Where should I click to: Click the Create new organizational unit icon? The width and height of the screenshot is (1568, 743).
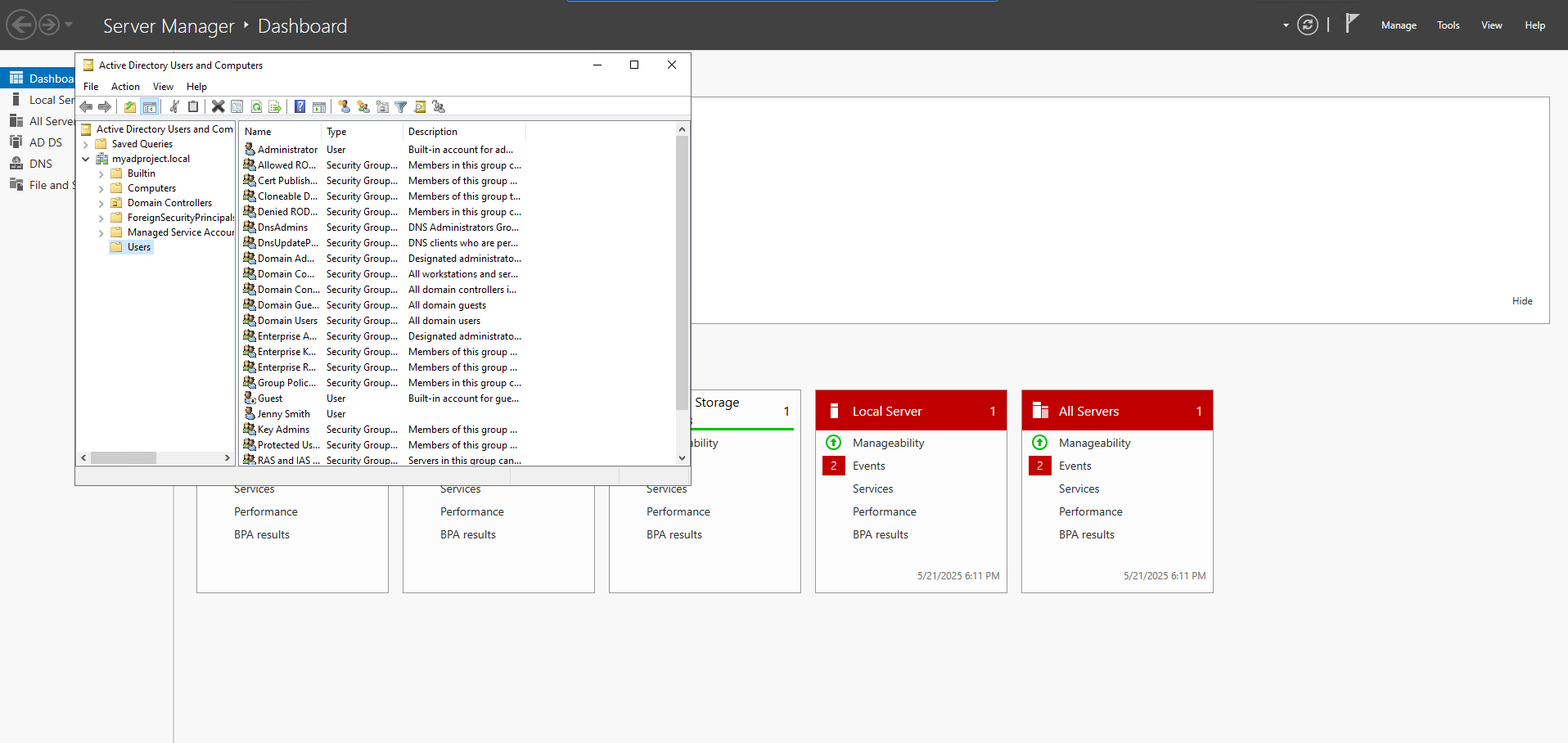[382, 106]
